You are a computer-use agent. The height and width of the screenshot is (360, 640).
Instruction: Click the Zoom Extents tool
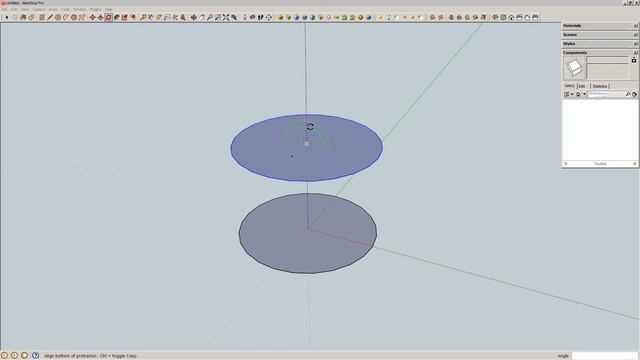pyautogui.click(x=226, y=17)
